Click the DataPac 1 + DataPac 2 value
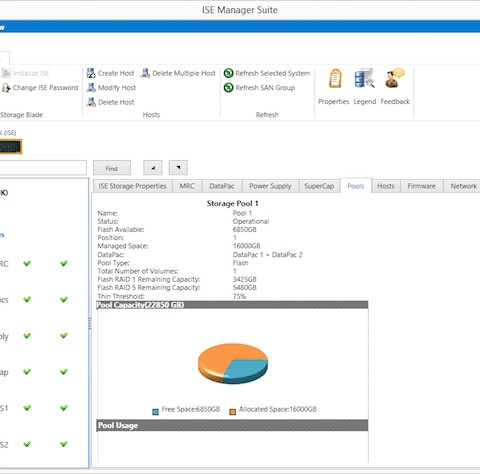This screenshot has height=474, width=480. [x=267, y=255]
